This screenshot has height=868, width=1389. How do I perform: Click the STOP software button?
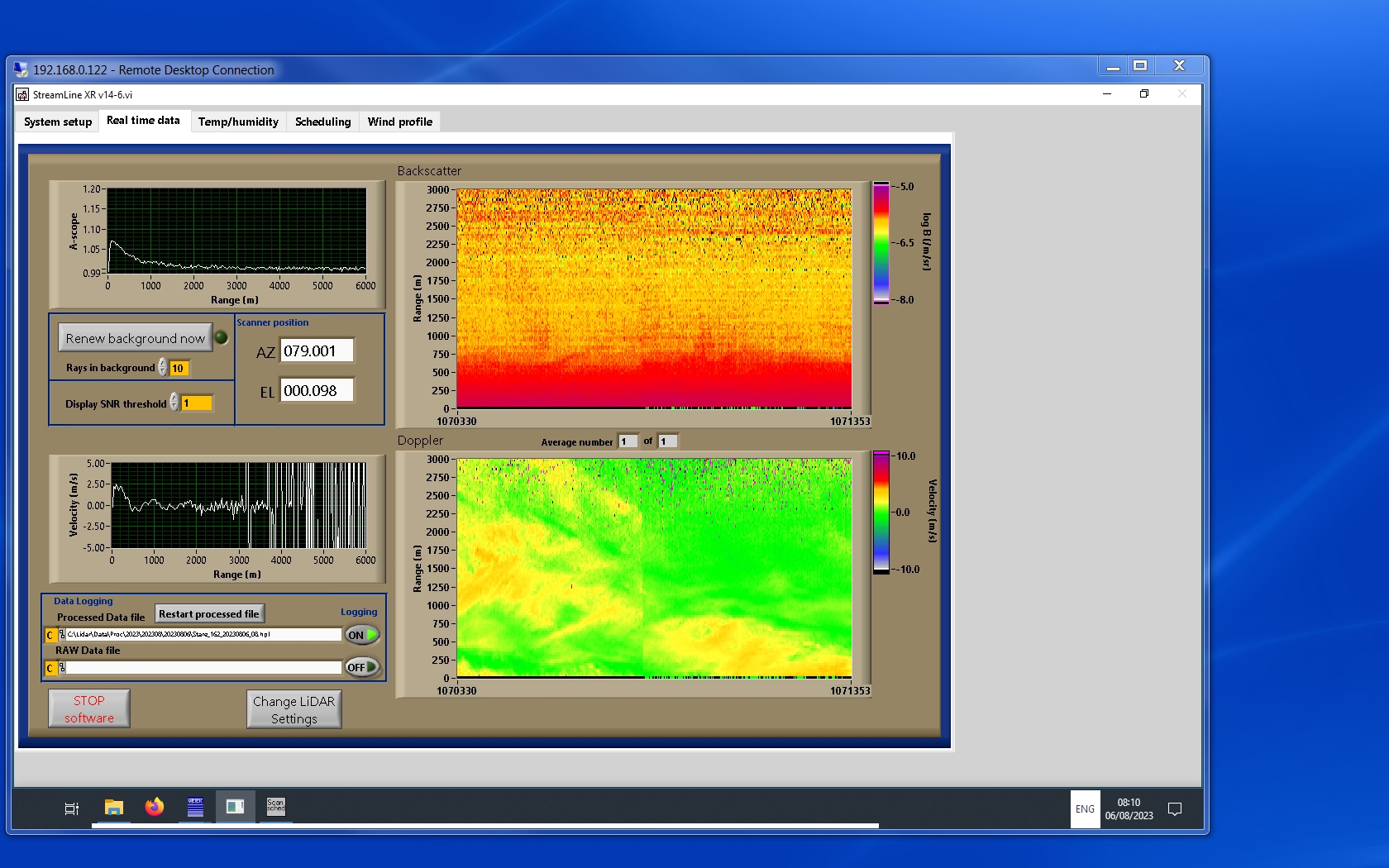(x=89, y=708)
